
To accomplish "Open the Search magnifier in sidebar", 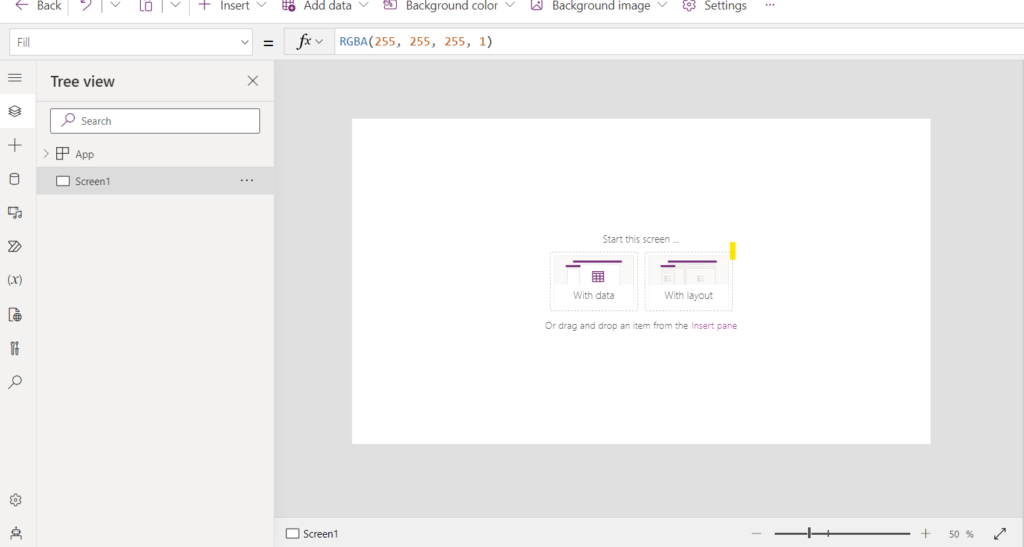I will tap(15, 382).
